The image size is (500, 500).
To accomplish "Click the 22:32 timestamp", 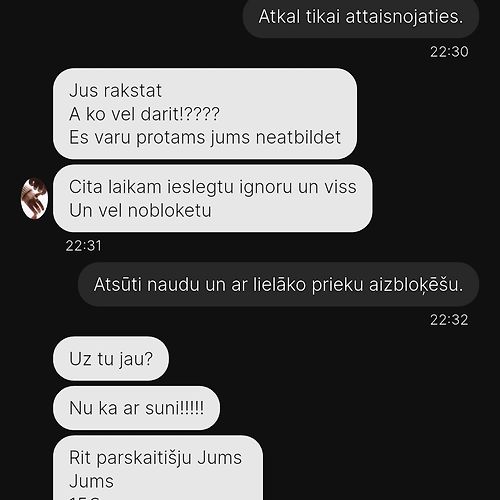I will [449, 320].
